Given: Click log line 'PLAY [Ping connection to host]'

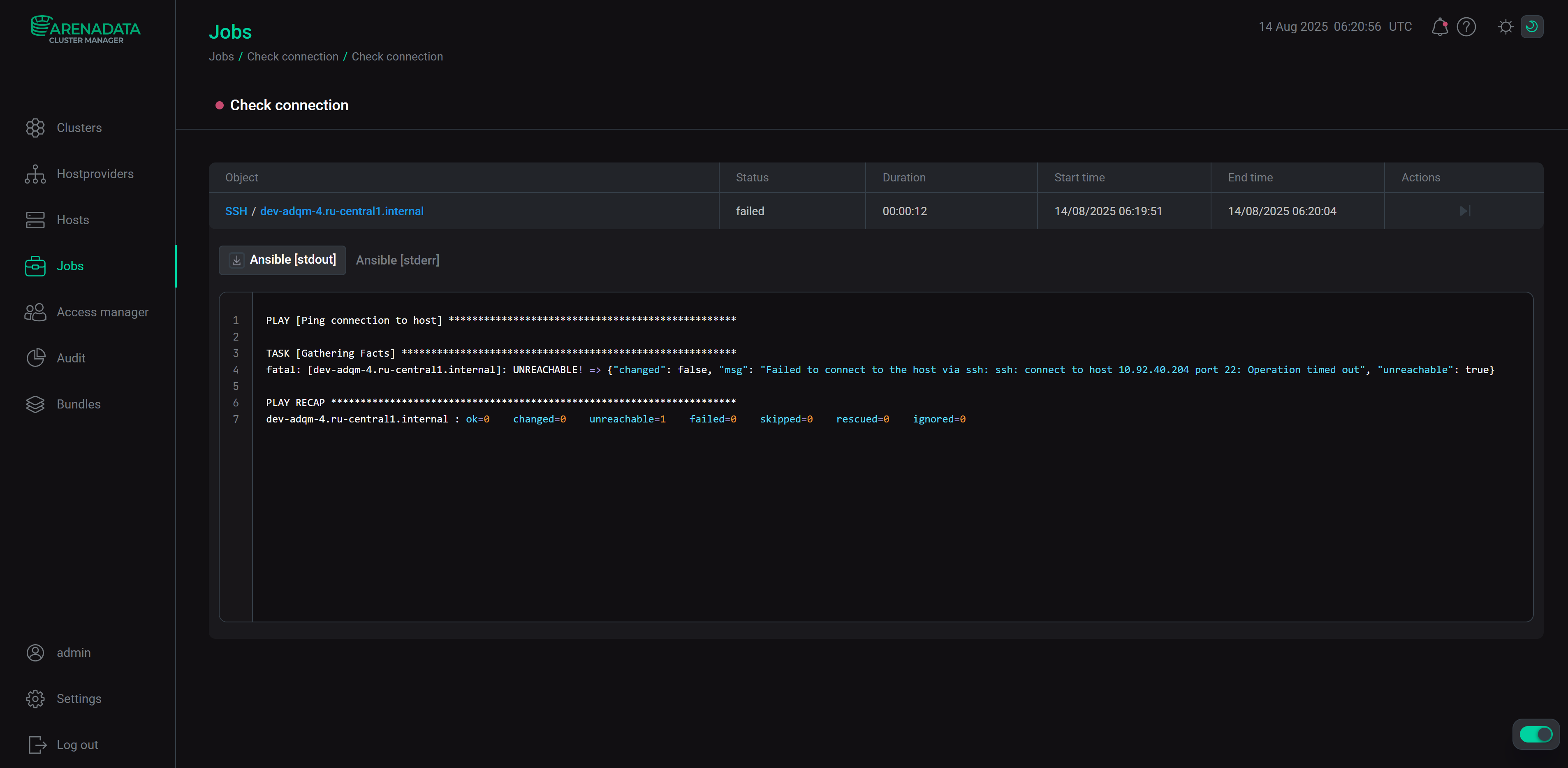Looking at the screenshot, I should coord(501,320).
